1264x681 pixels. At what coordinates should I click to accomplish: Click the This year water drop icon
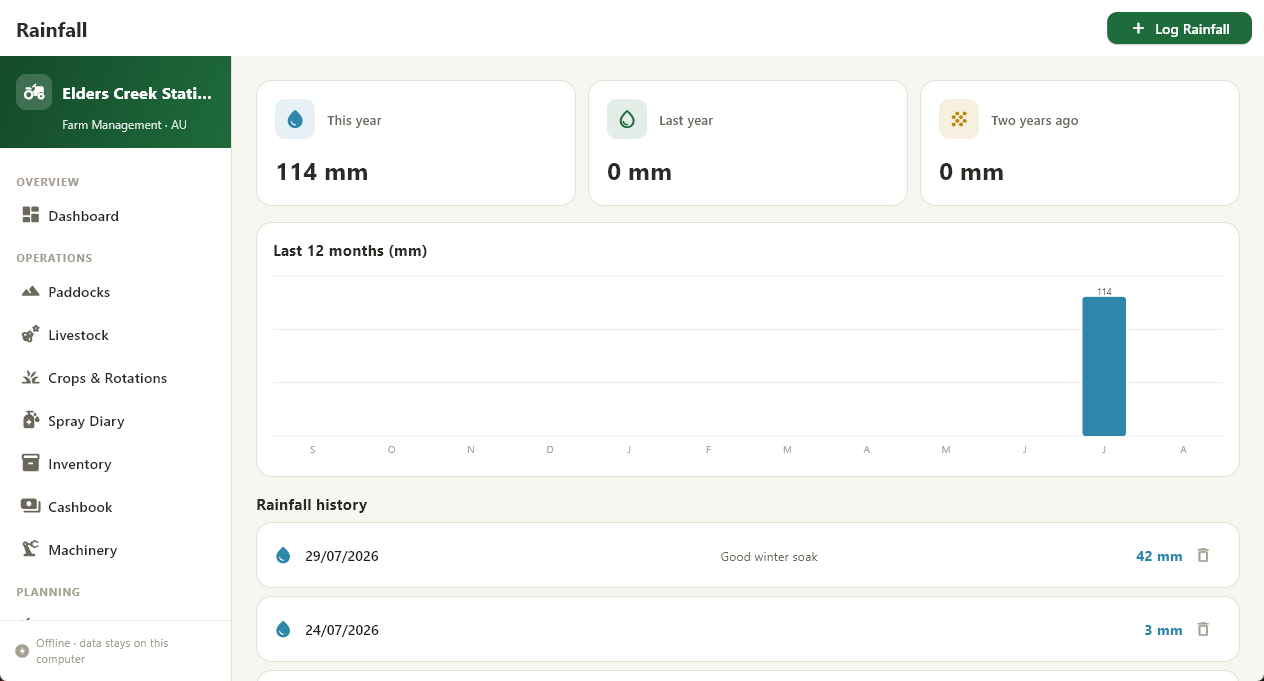tap(295, 119)
